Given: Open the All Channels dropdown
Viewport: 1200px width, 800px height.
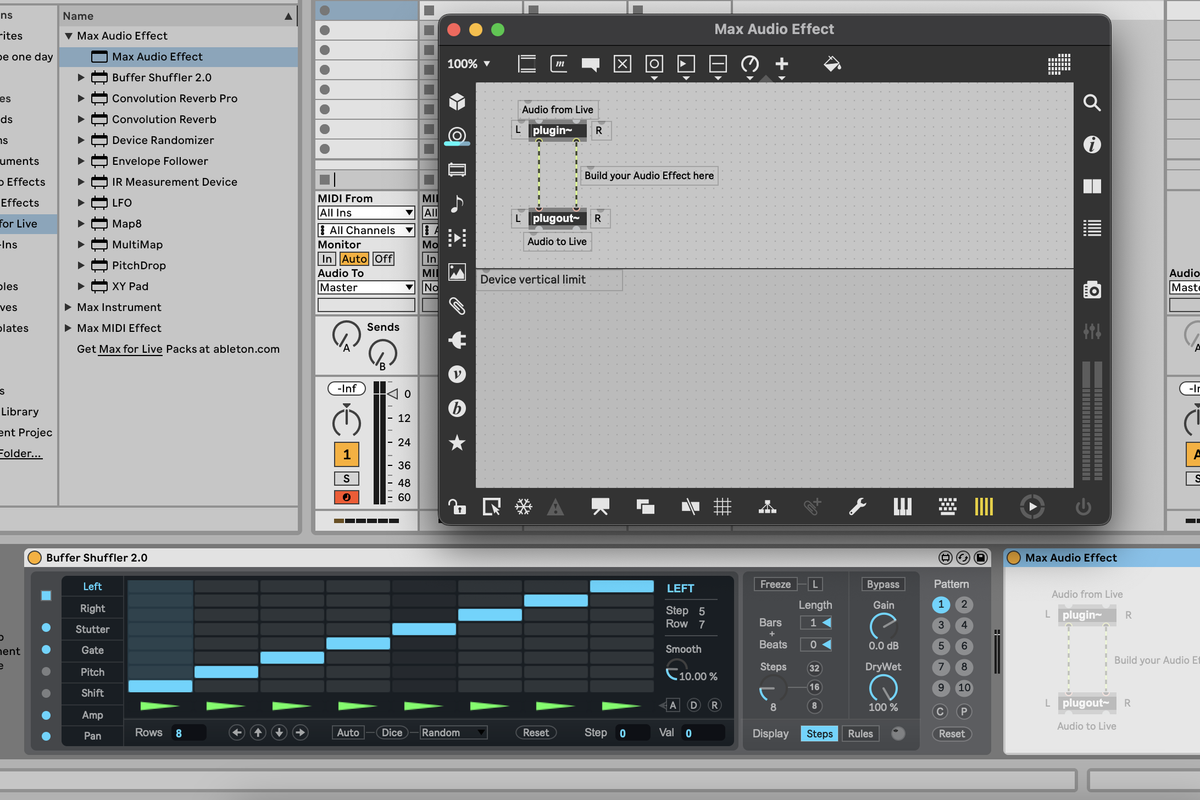Looking at the screenshot, I should tap(366, 231).
